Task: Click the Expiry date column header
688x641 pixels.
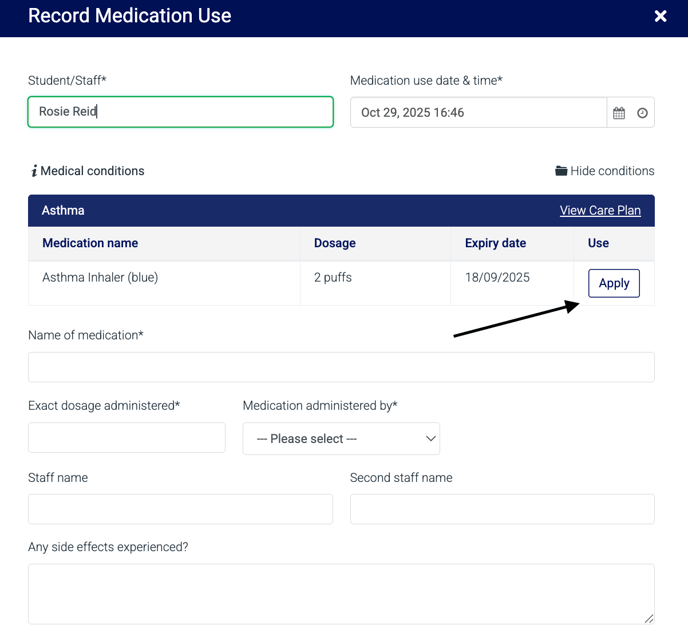Action: [495, 243]
